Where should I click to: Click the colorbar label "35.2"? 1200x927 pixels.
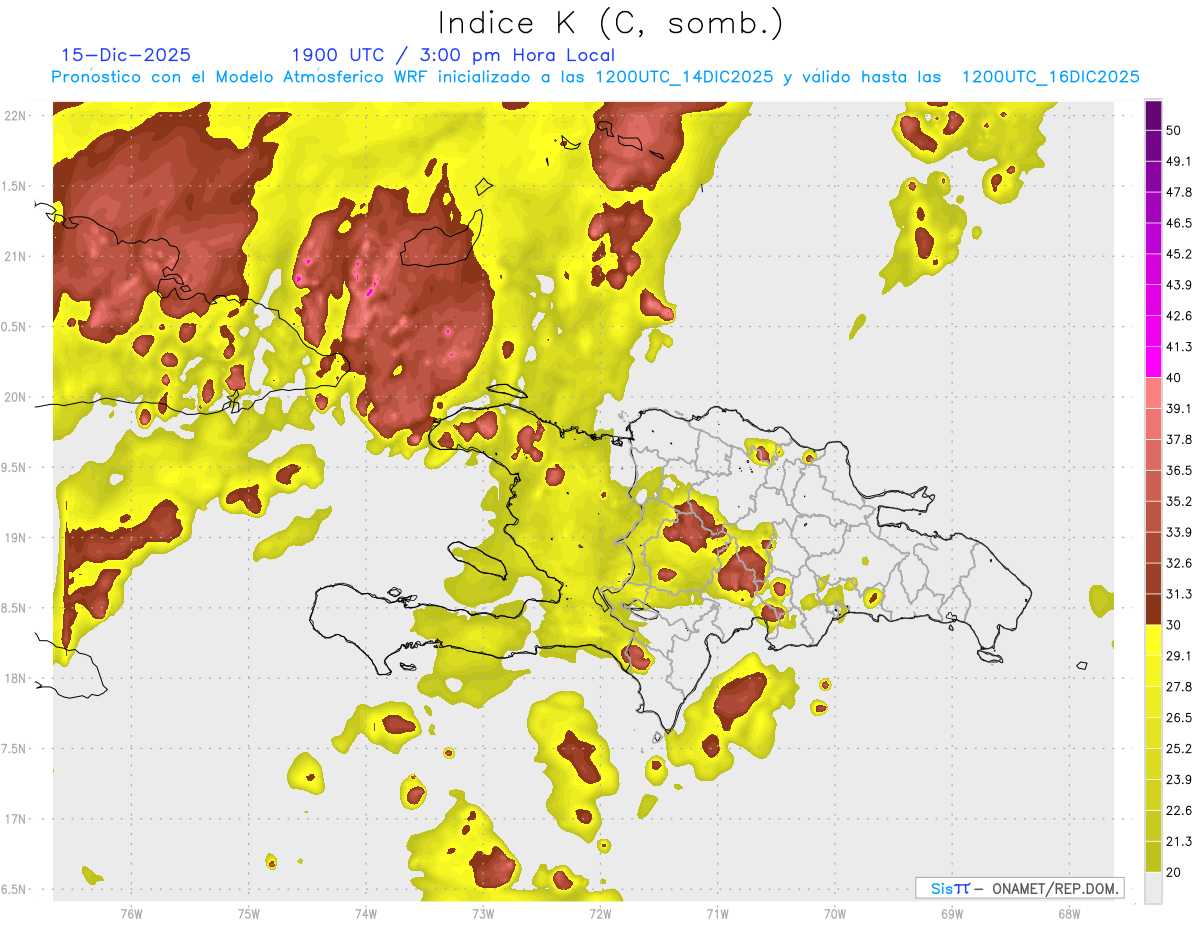(x=1179, y=502)
